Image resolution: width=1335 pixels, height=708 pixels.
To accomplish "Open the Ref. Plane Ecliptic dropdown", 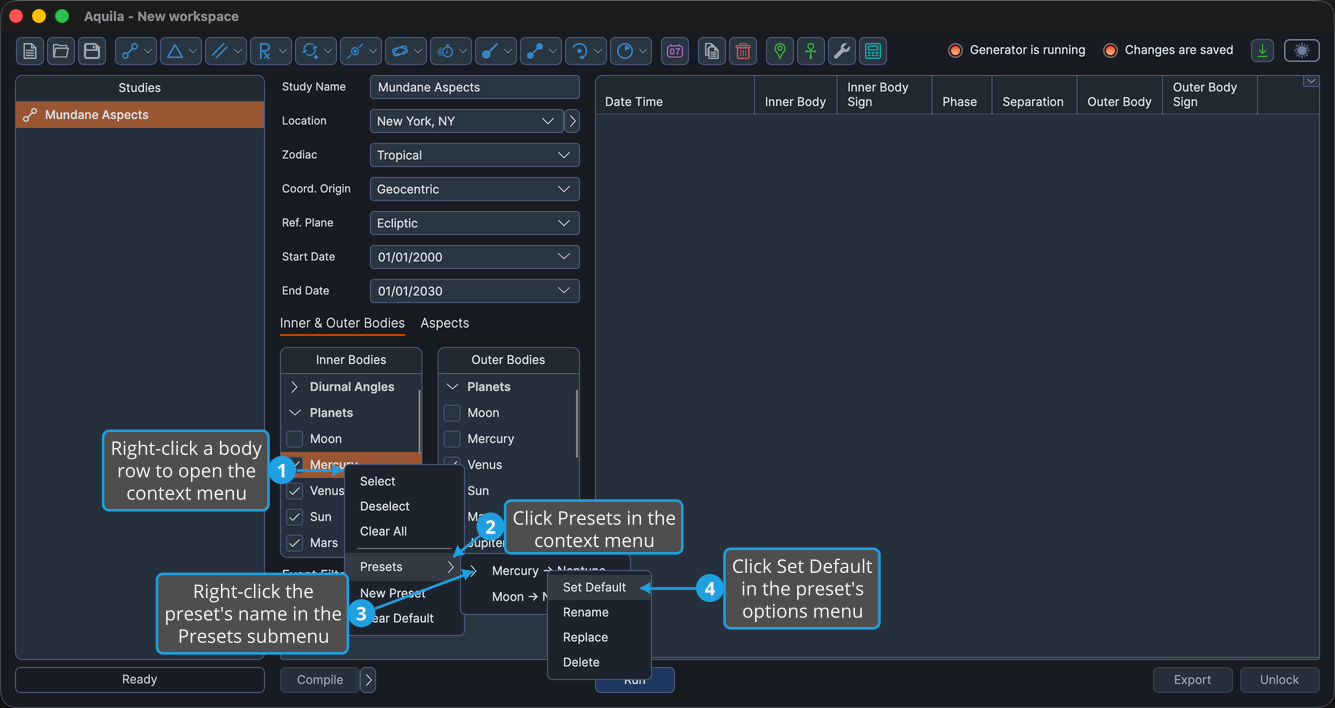I will (x=475, y=223).
